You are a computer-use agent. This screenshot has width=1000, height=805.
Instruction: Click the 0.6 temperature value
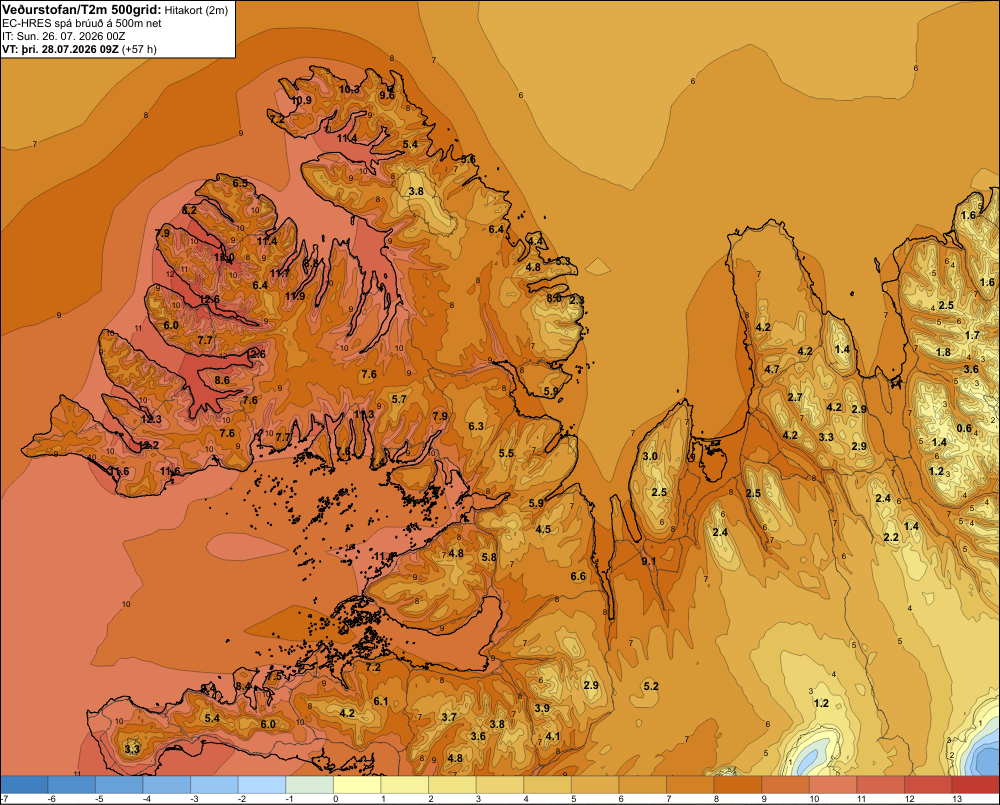click(964, 429)
